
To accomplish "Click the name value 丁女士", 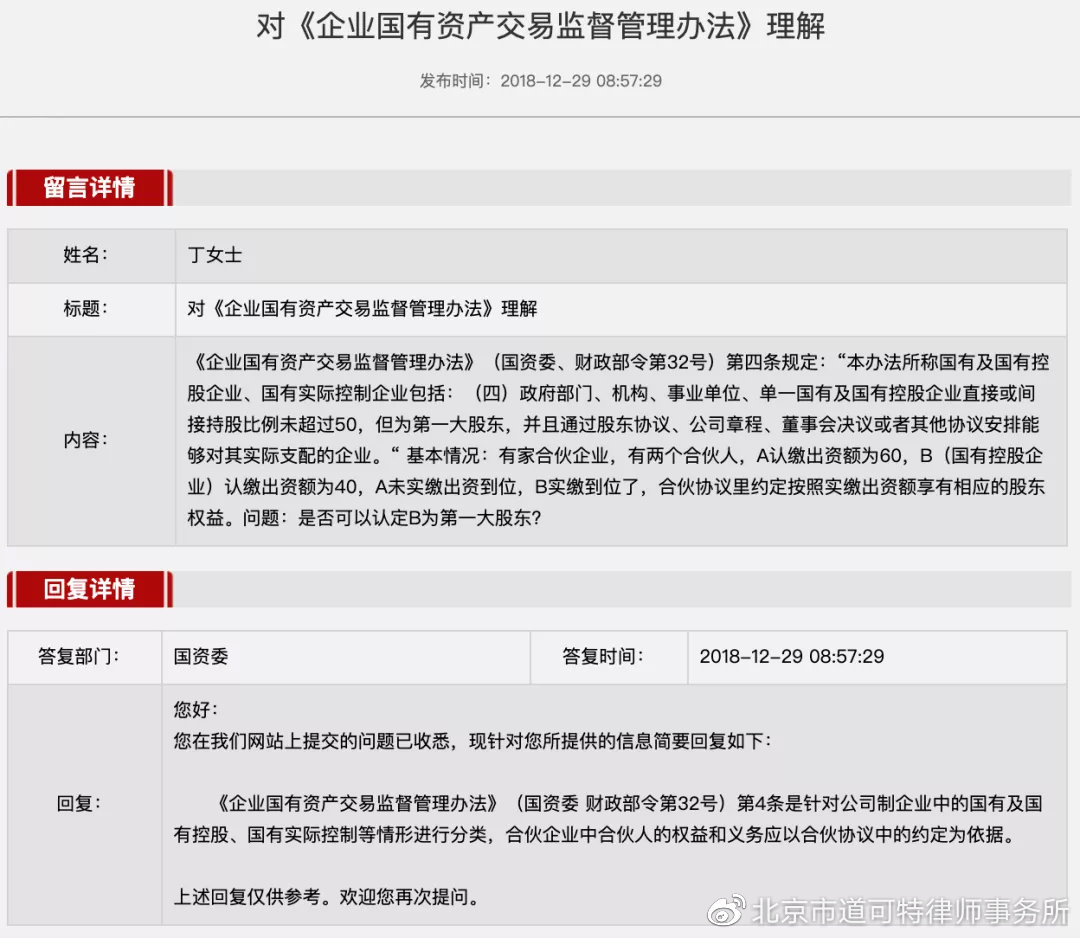I will [214, 256].
